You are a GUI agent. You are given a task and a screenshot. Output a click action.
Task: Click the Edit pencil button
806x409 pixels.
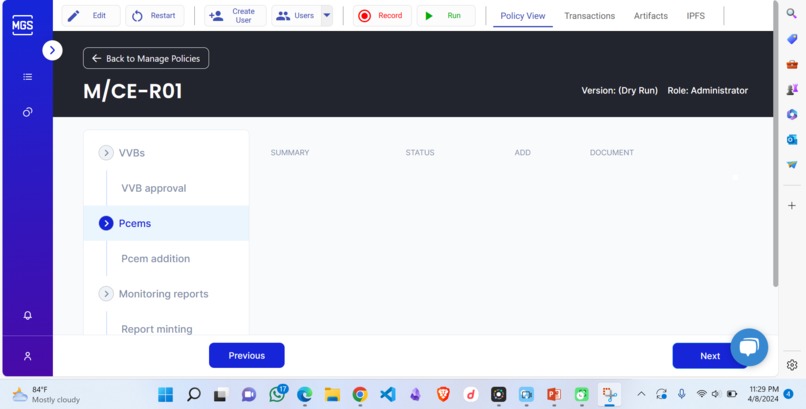click(91, 15)
